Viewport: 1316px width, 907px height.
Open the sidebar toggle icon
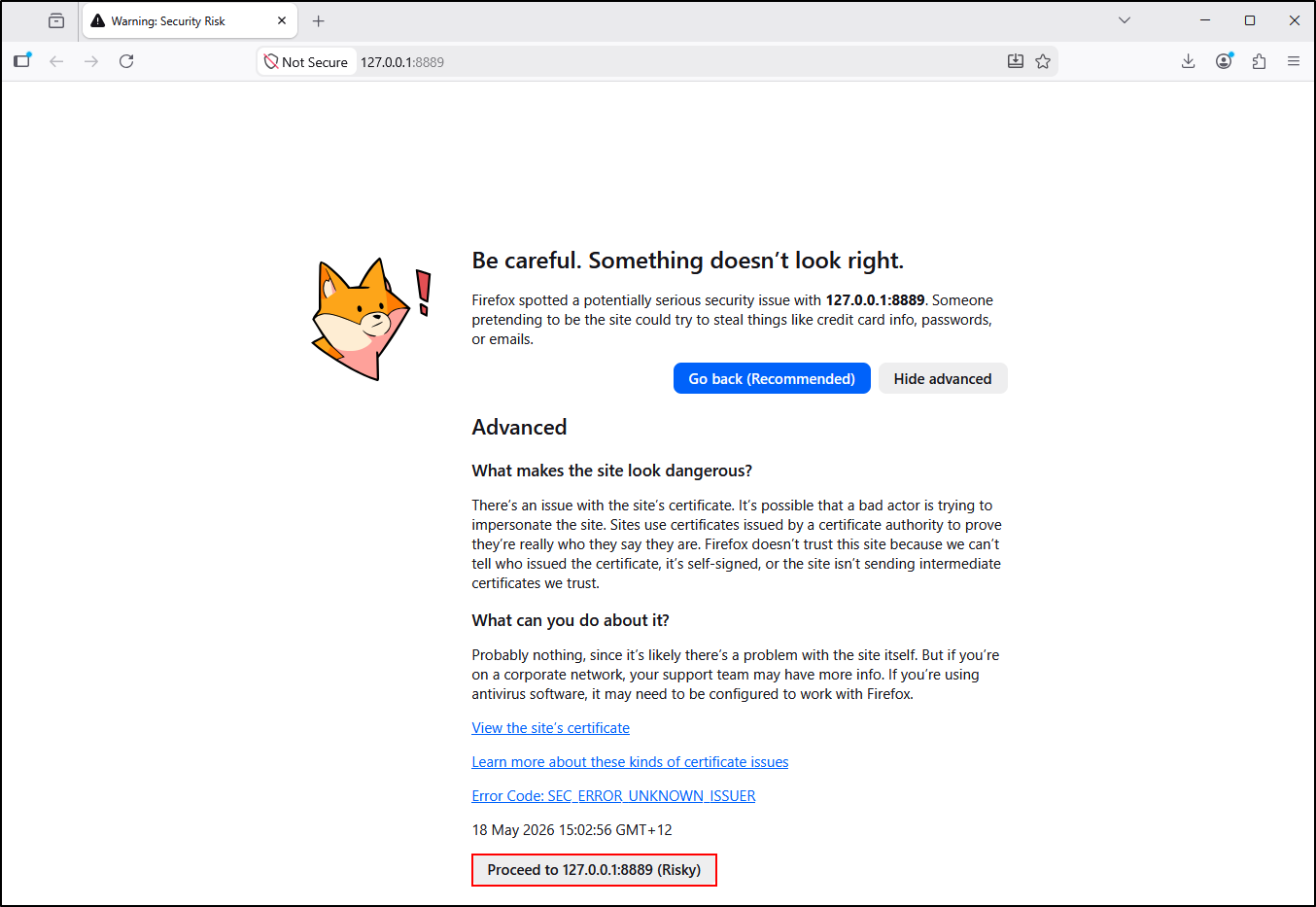(22, 61)
